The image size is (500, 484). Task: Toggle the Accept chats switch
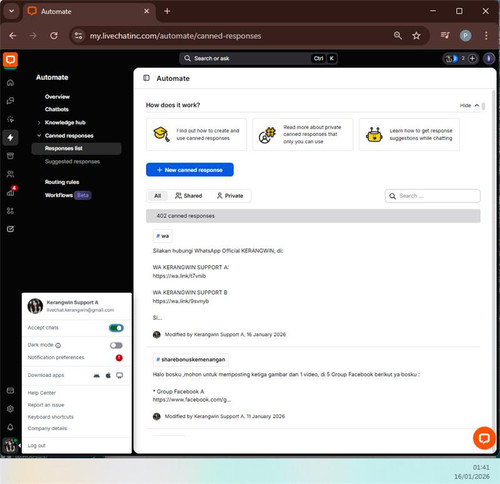click(116, 328)
